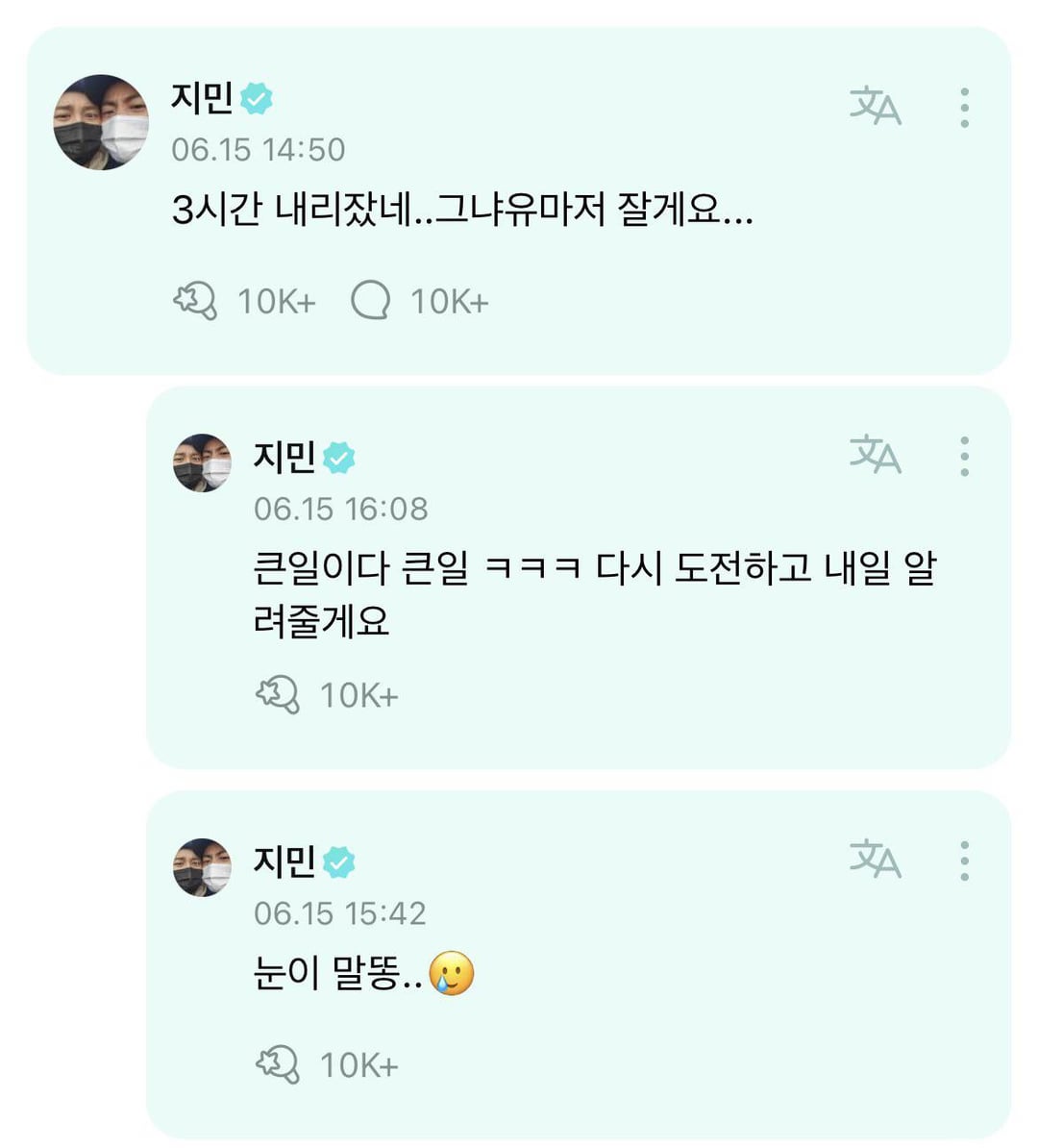This screenshot has width=1038, height=1148.
Task: Open more options on the 15:42 reply
Action: tap(964, 861)
